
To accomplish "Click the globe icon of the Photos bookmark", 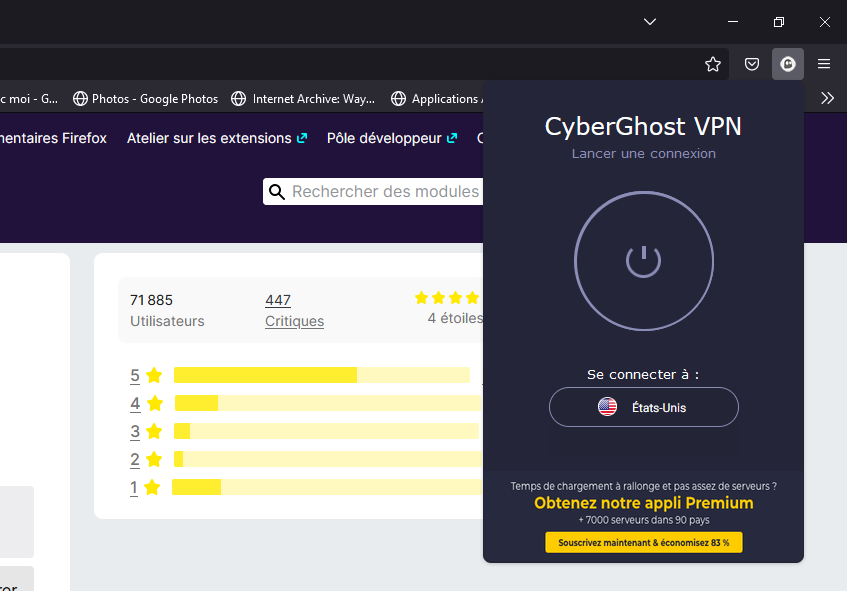I will [x=80, y=99].
